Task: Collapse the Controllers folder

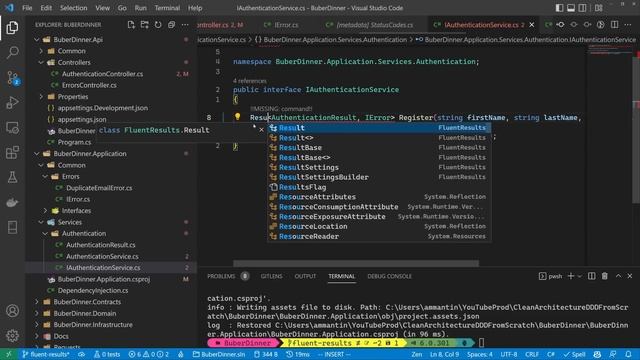Action: [x=41, y=62]
